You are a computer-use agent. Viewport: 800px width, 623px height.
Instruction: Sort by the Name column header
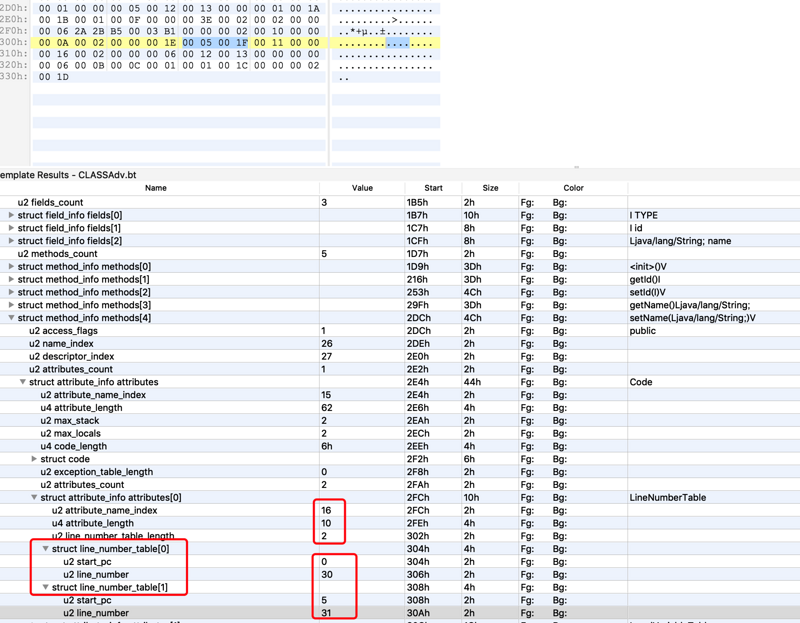156,188
